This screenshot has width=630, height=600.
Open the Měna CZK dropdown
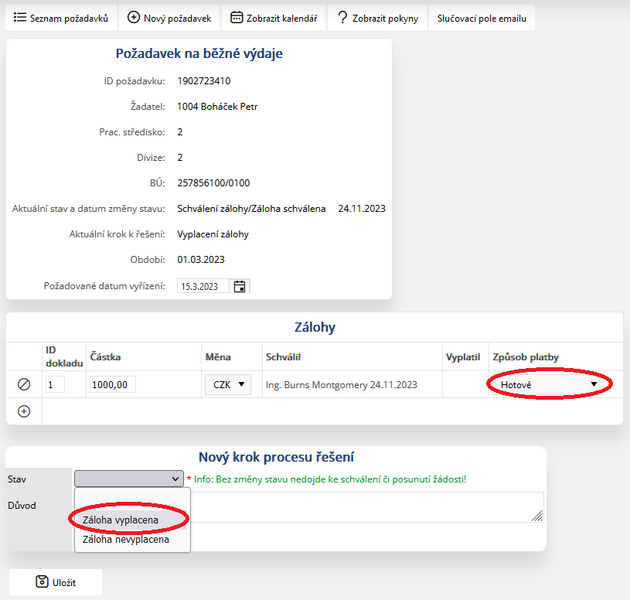pos(228,385)
